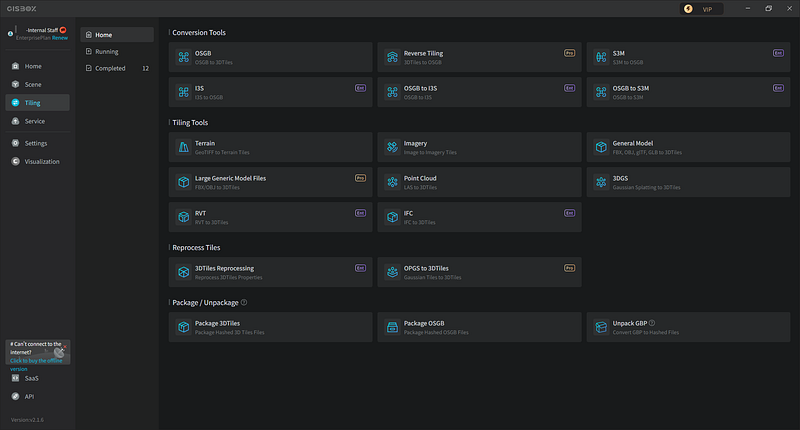The height and width of the screenshot is (430, 800).
Task: Click the Renew link
Action: click(60, 38)
